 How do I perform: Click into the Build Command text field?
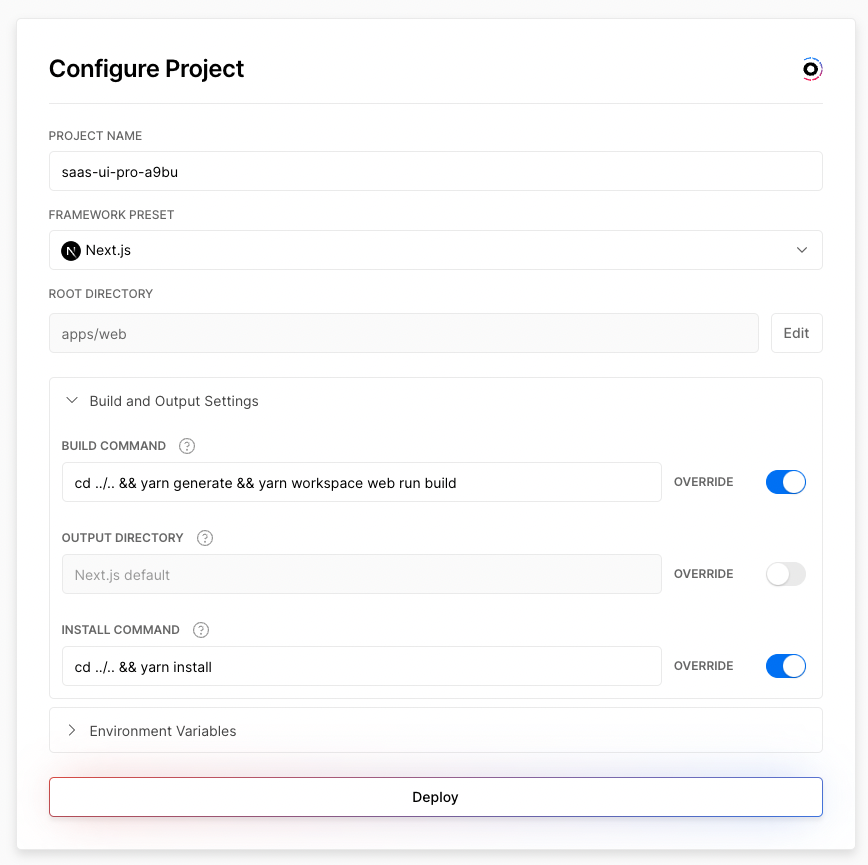point(361,482)
